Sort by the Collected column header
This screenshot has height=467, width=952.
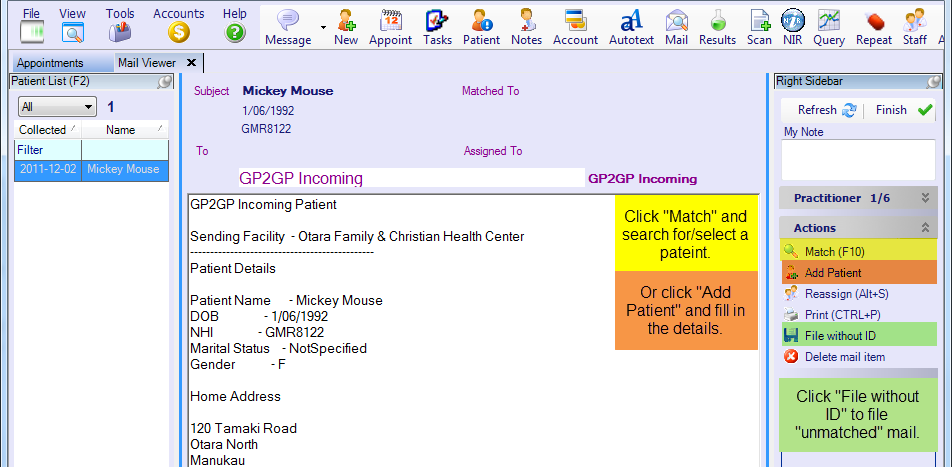coord(48,130)
